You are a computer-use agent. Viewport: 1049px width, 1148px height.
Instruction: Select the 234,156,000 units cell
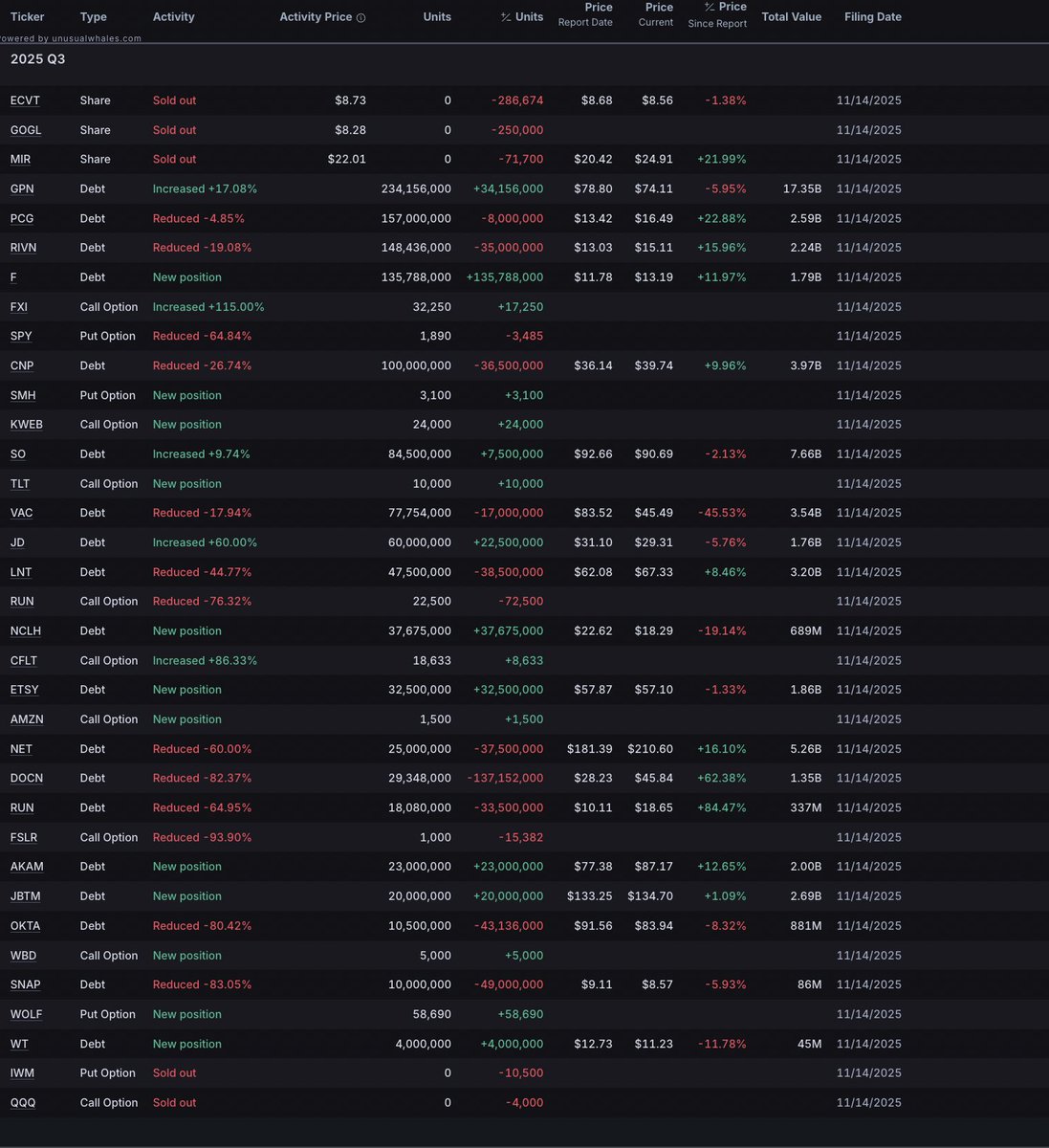(x=416, y=189)
